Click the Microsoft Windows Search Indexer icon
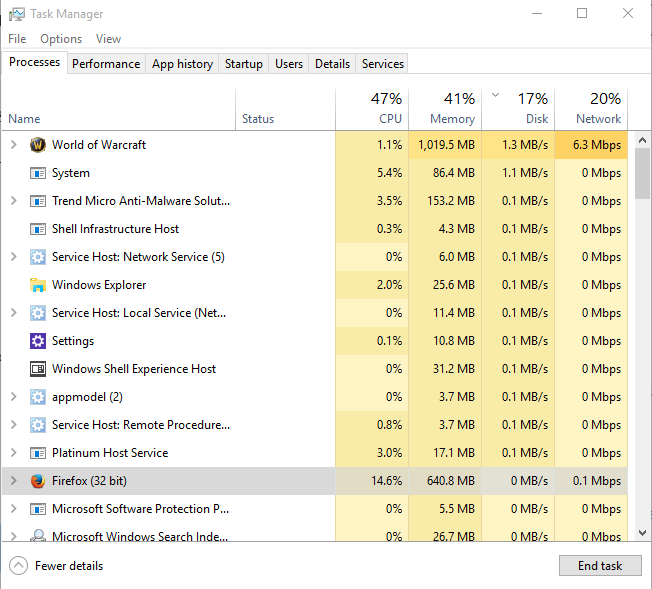The width and height of the screenshot is (652, 589). pos(38,535)
